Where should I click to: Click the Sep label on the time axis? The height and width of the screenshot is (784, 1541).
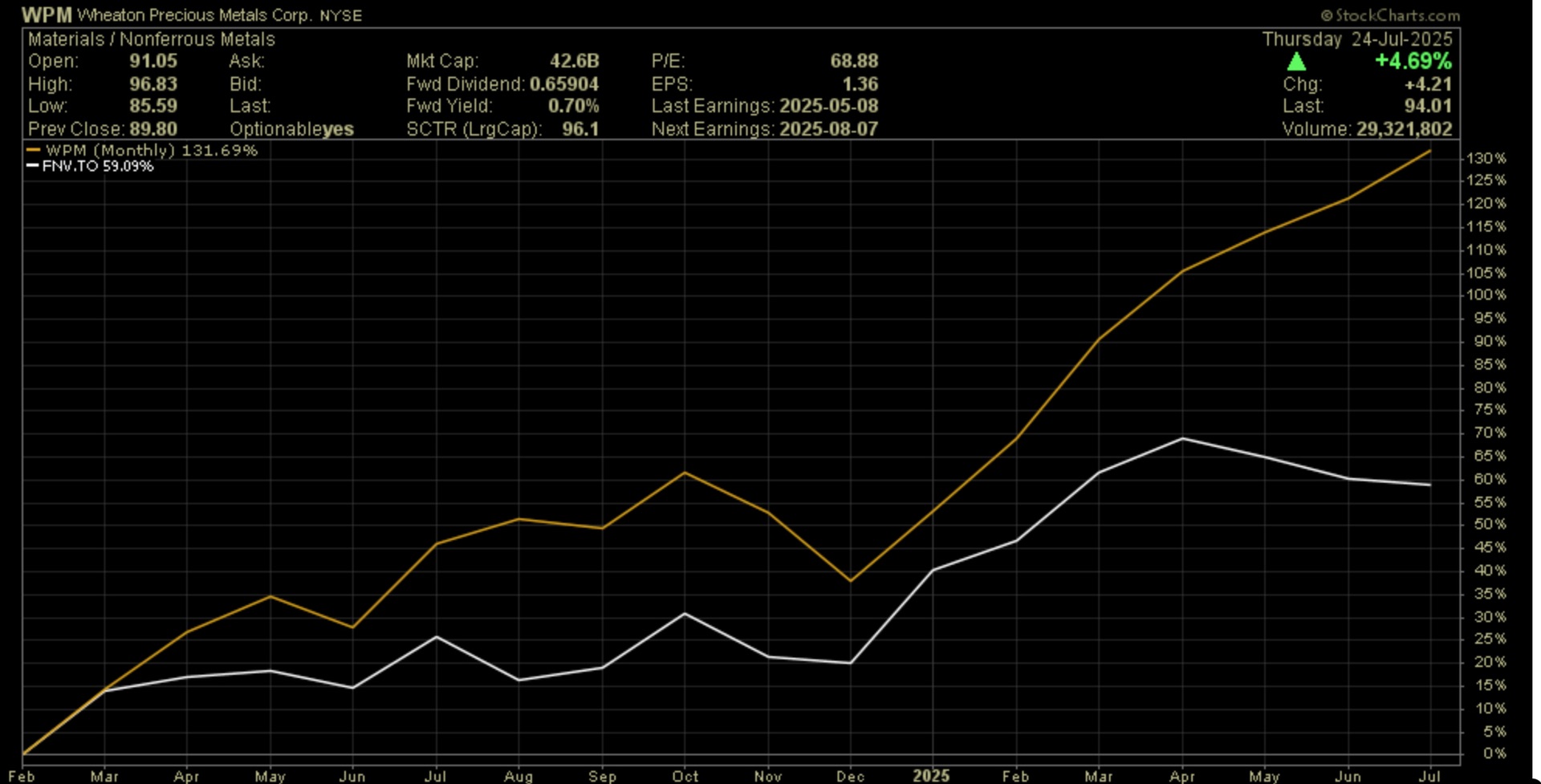coord(602,777)
